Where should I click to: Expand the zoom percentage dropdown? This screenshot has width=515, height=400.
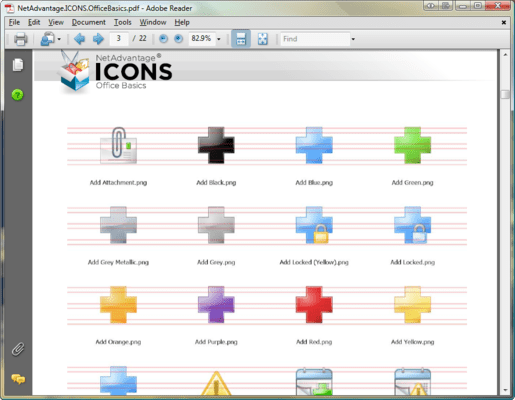pyautogui.click(x=219, y=39)
